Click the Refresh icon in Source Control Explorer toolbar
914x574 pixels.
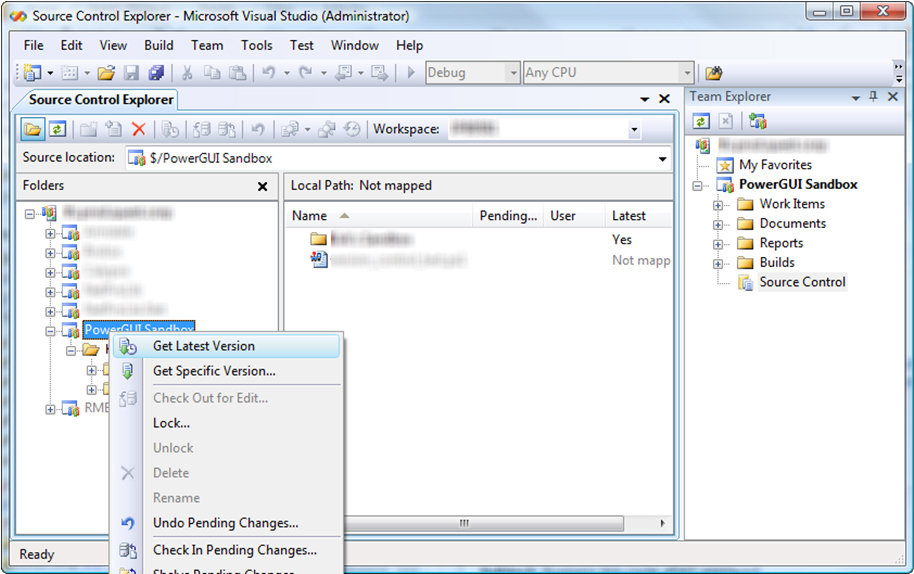[x=58, y=129]
